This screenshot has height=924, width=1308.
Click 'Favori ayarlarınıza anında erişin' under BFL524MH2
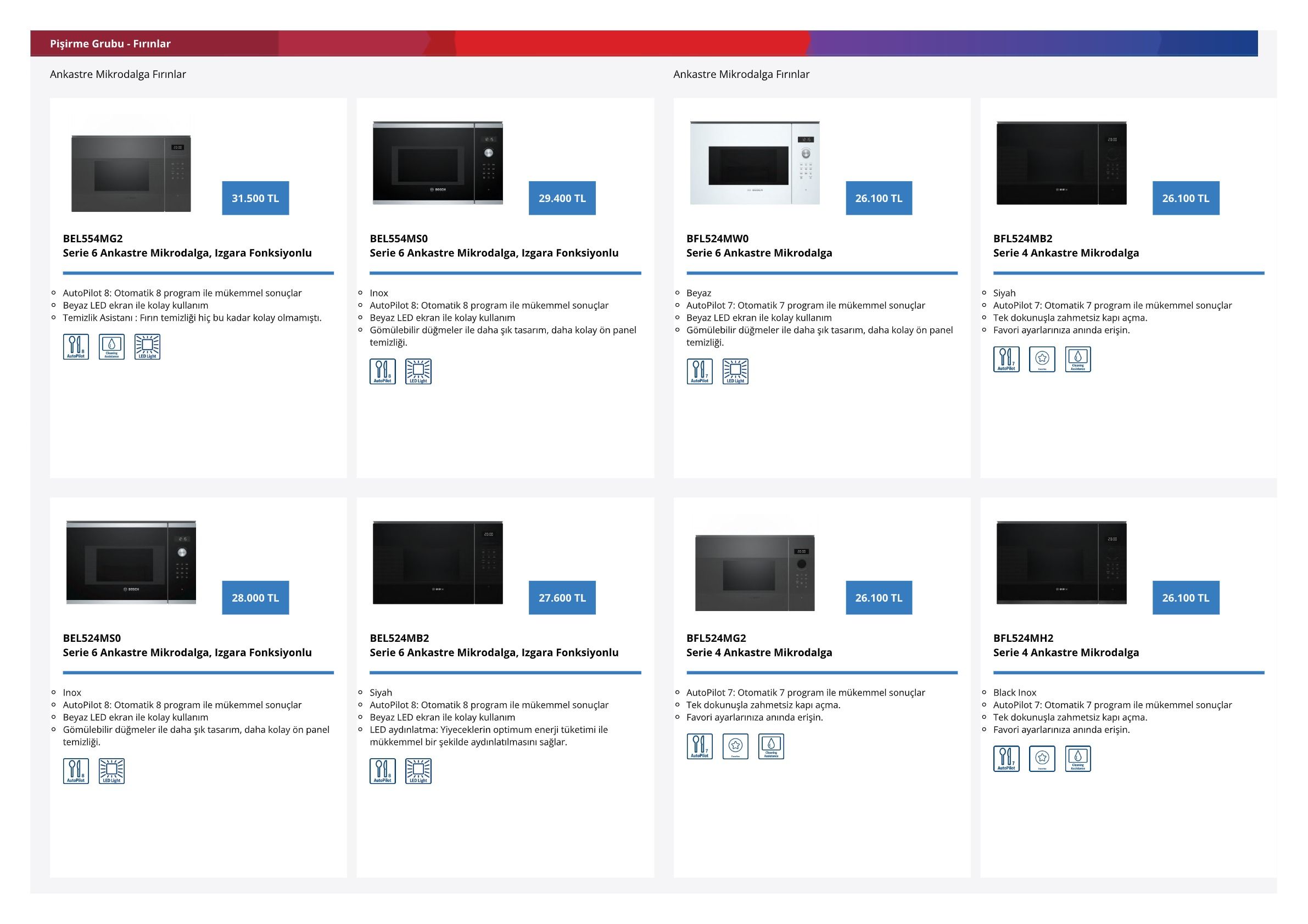pos(1062,730)
